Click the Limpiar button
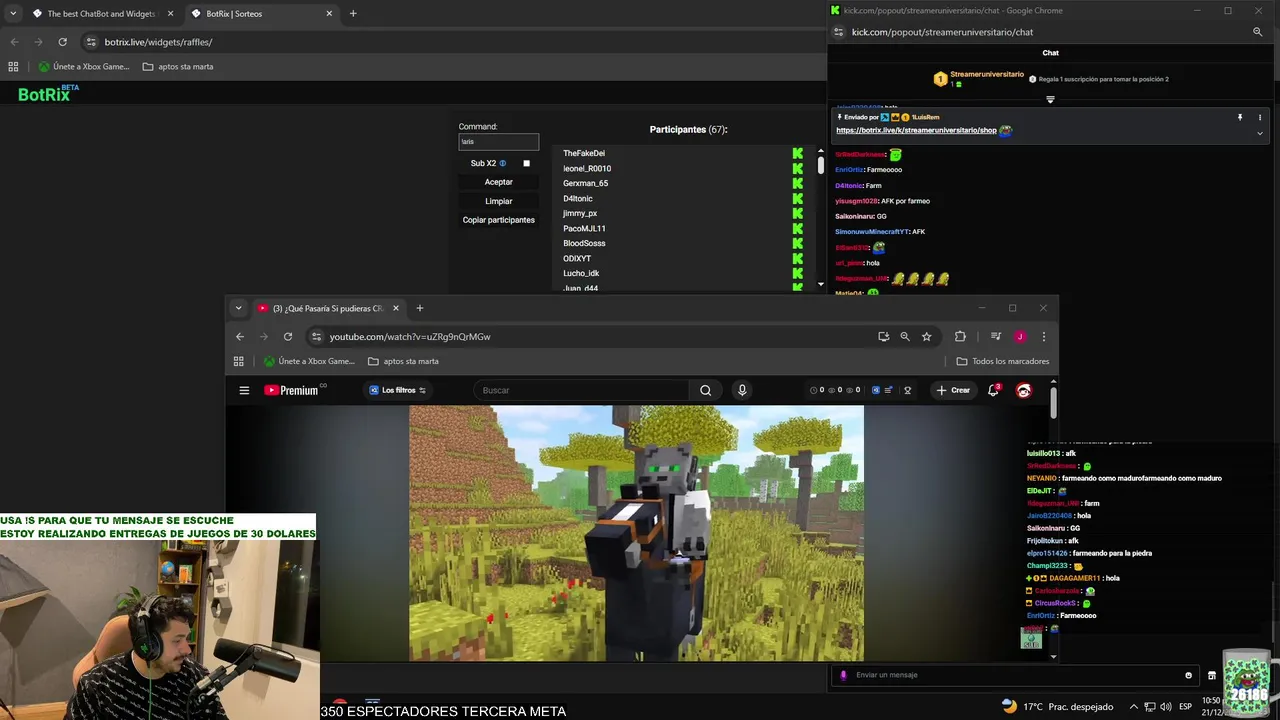Viewport: 1280px width, 720px height. [498, 201]
